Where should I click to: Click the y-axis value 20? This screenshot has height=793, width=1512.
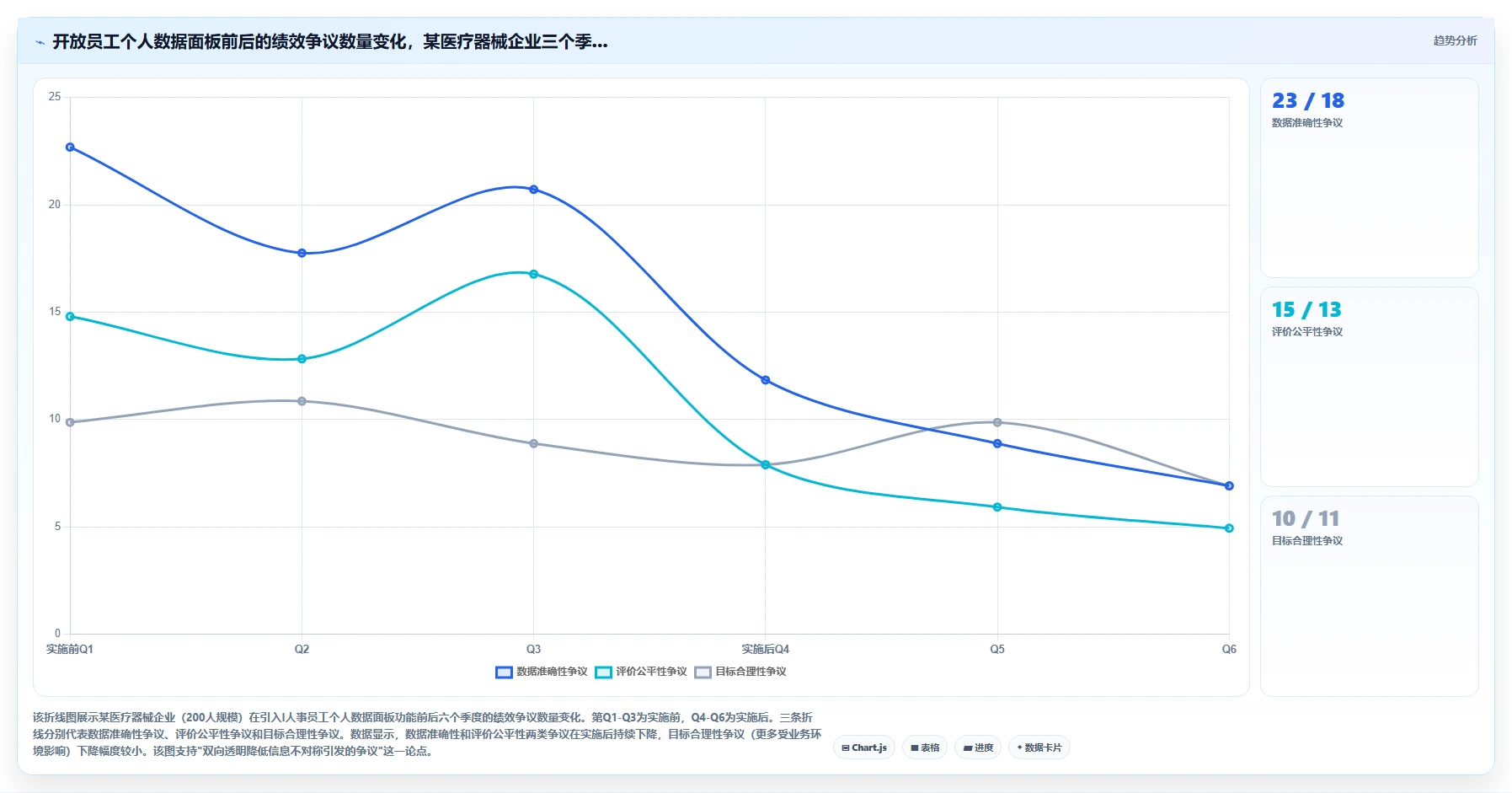(x=55, y=205)
